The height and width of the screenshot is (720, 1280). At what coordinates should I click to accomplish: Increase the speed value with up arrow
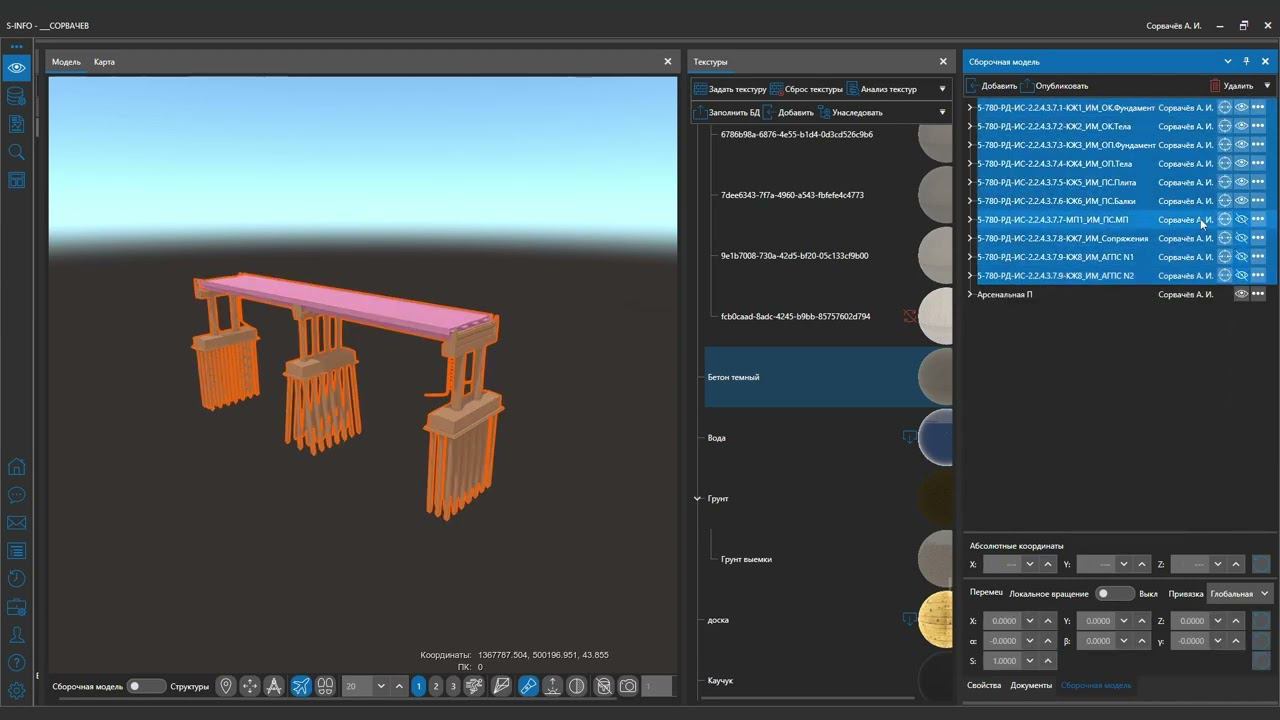399,686
